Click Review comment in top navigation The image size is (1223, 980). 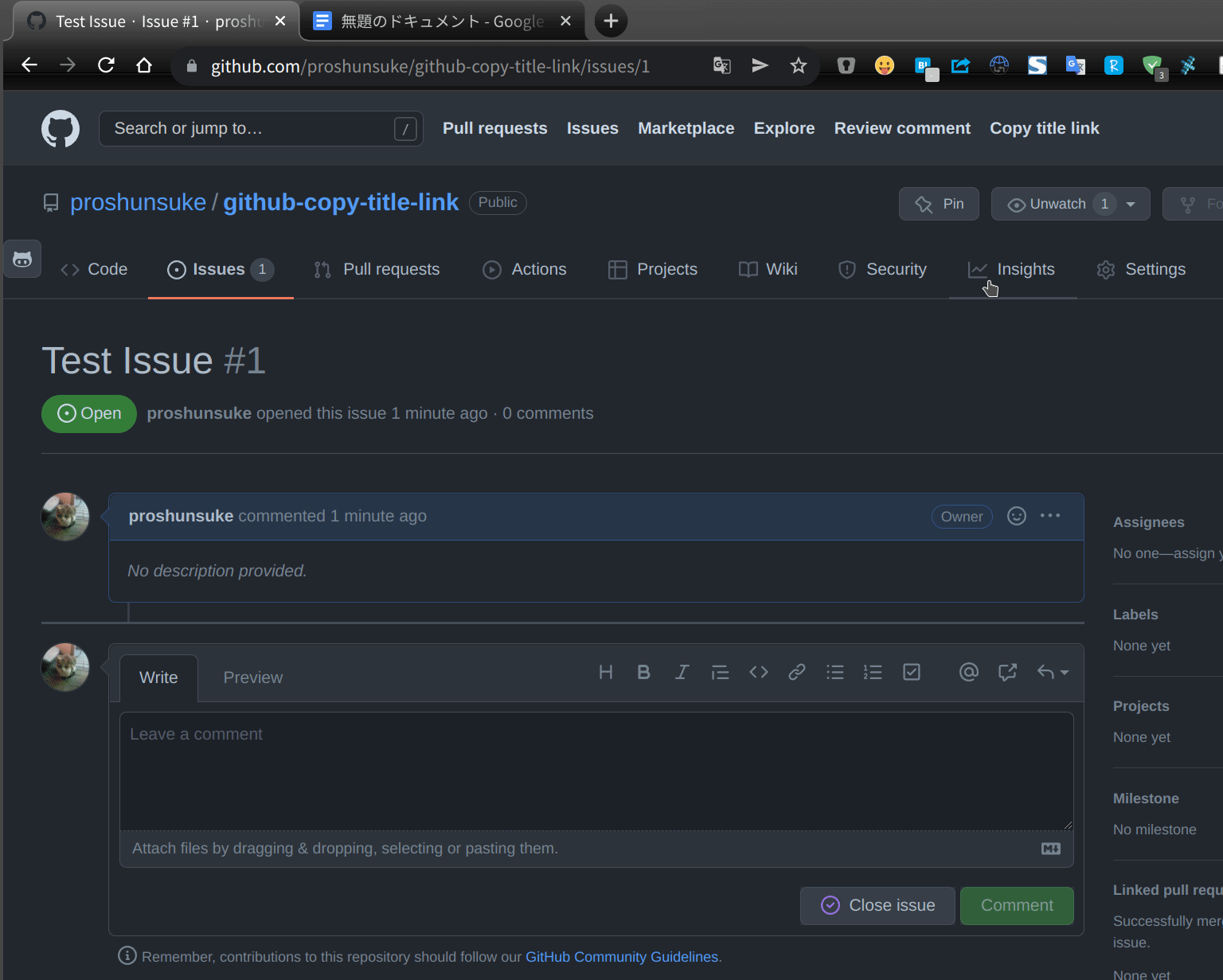(x=902, y=128)
